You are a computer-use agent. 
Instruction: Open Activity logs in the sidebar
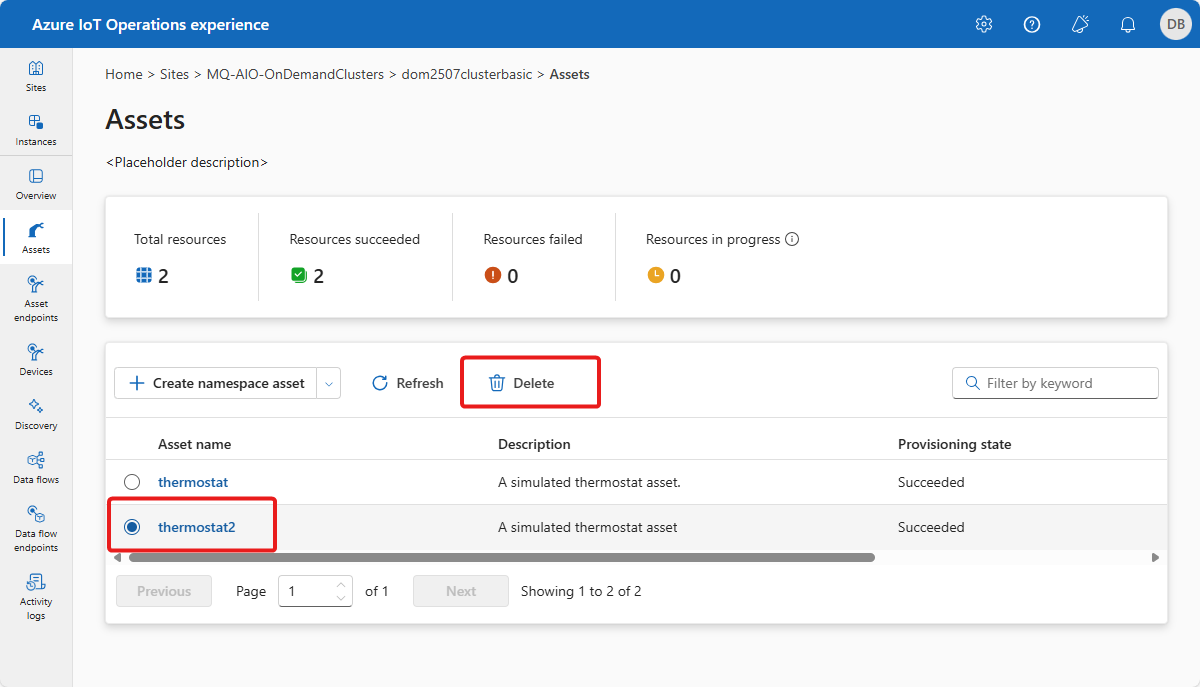[36, 596]
